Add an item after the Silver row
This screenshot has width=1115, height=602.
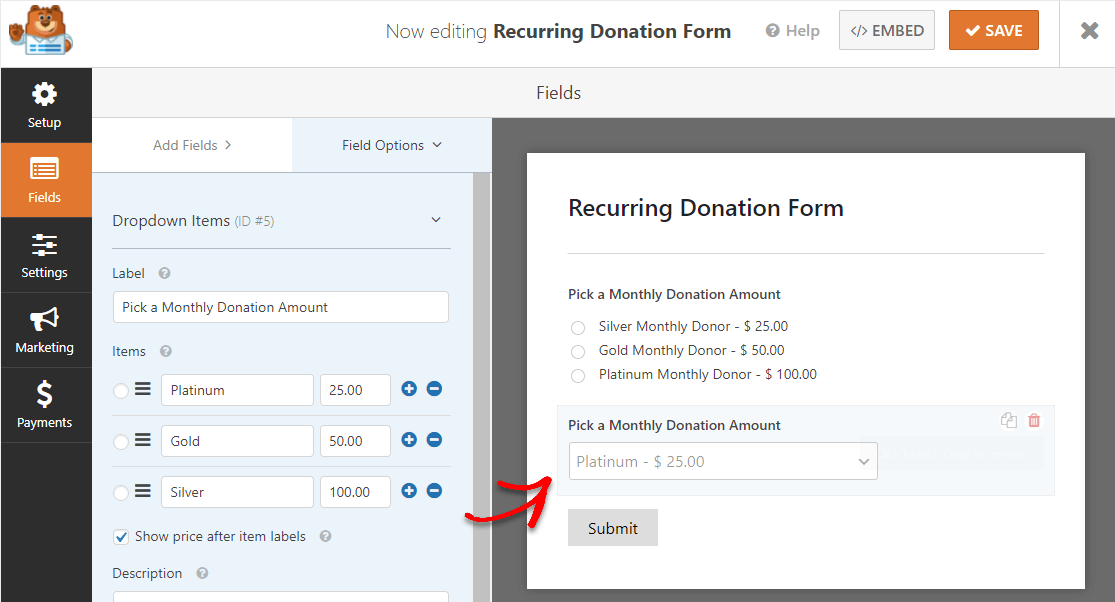pos(409,490)
